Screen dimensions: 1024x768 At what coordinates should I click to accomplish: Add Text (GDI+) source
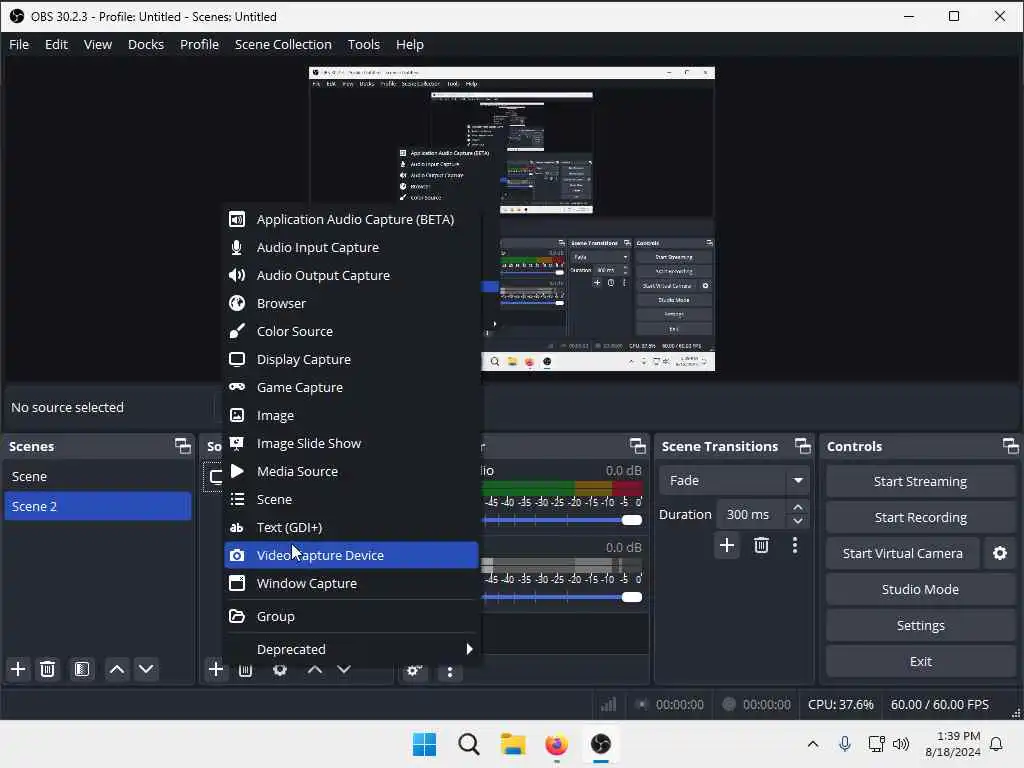(351, 528)
